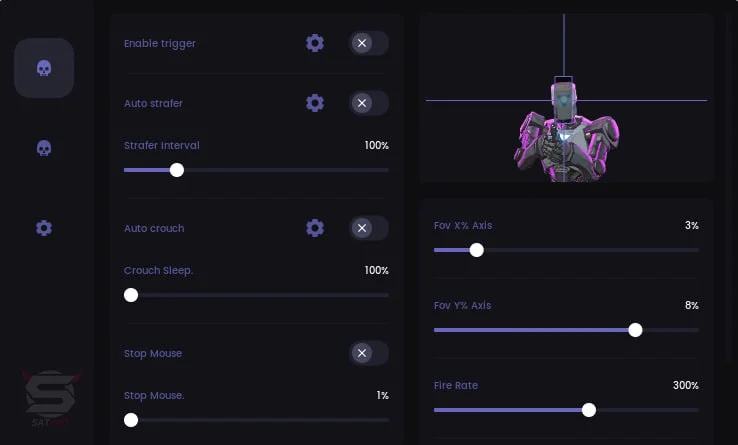The width and height of the screenshot is (738, 445).
Task: Click the Crouch Sleep slider handle
Action: 131,295
